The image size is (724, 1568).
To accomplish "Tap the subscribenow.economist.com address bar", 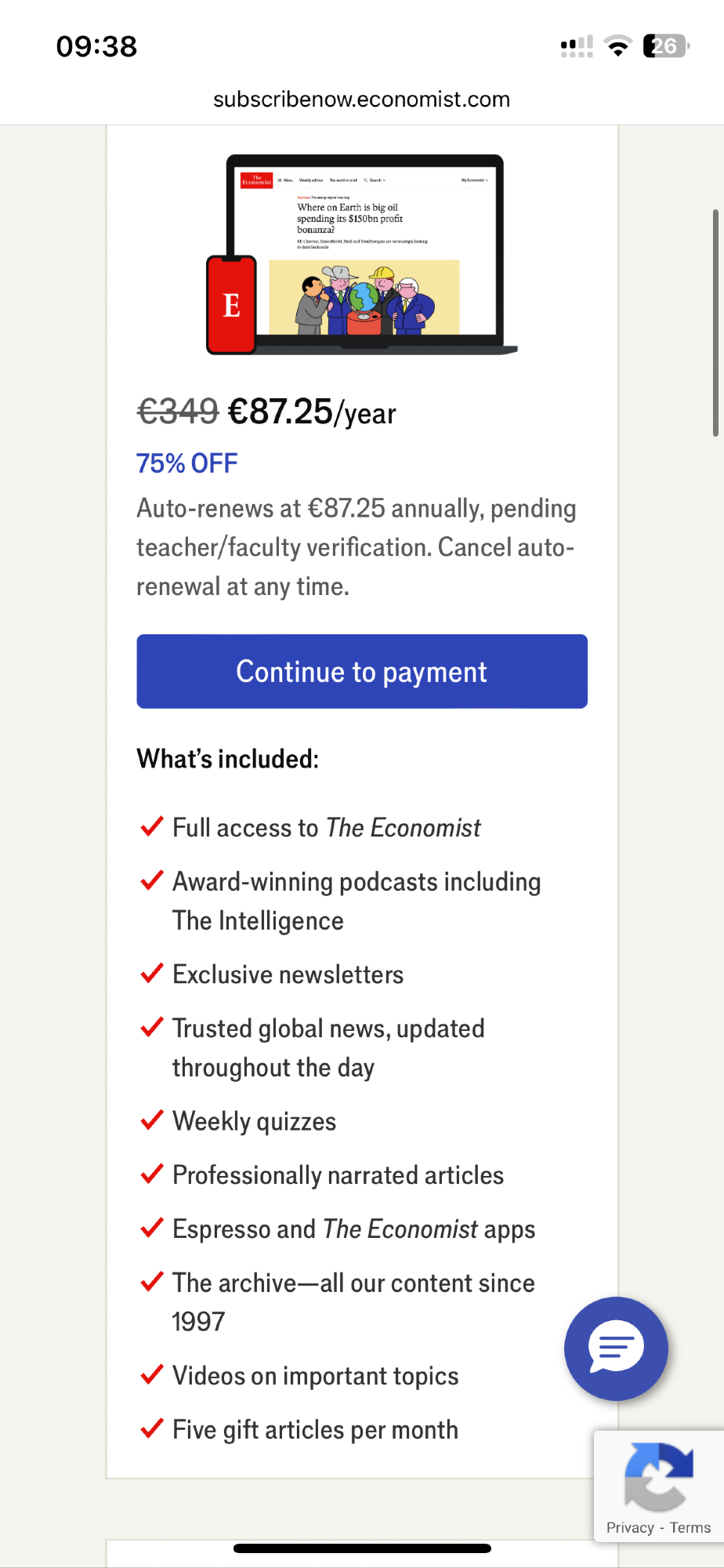I will (x=361, y=100).
